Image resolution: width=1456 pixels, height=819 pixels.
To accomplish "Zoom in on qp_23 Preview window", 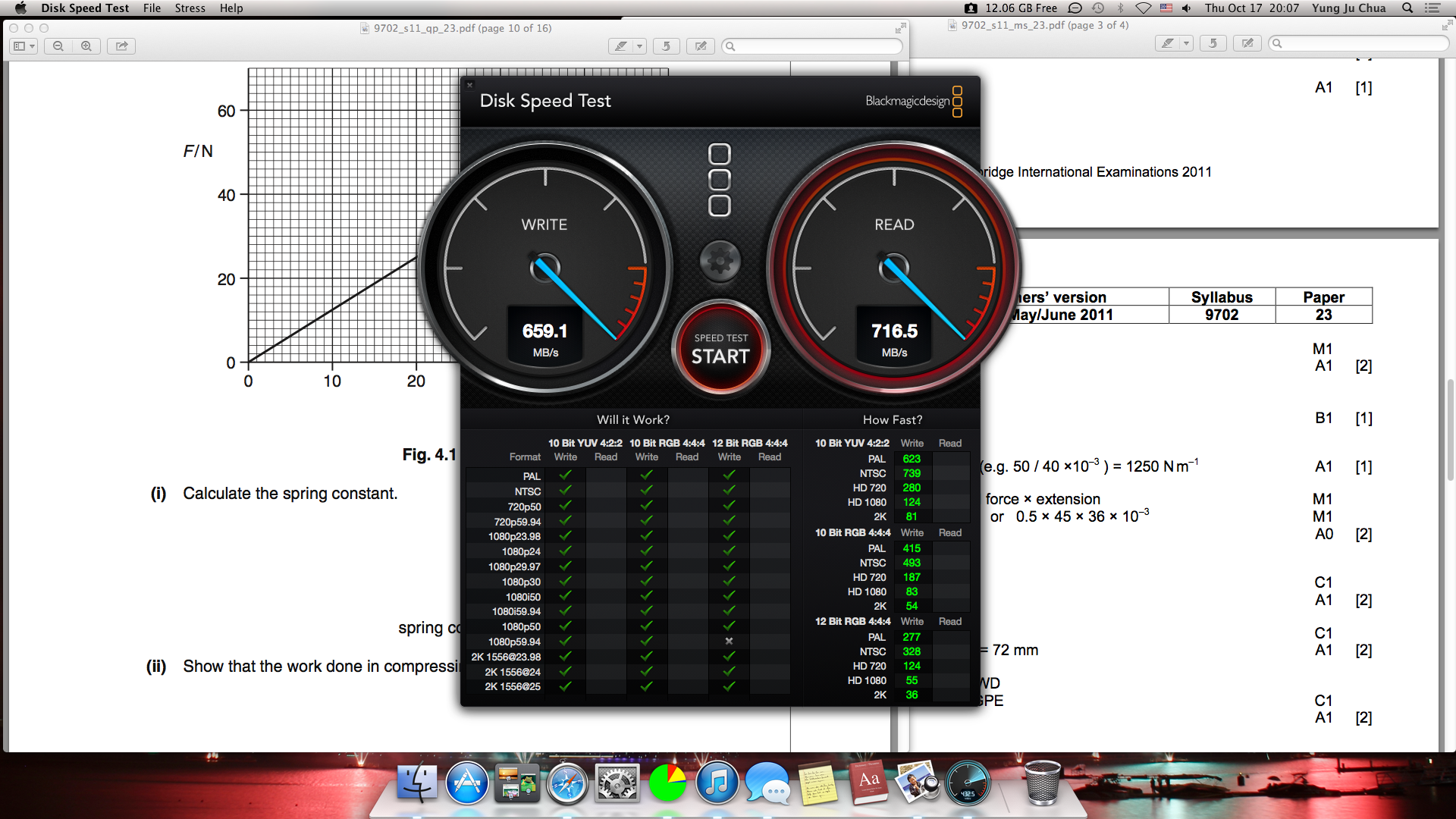I will 86,46.
